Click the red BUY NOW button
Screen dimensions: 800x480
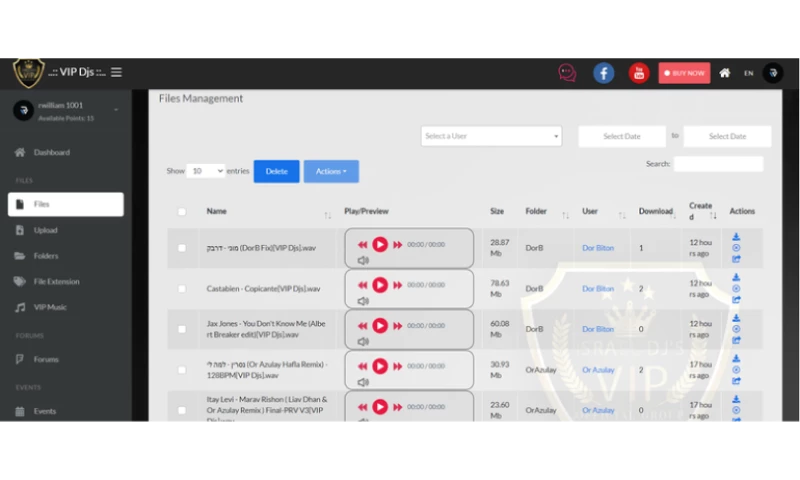[x=684, y=73]
